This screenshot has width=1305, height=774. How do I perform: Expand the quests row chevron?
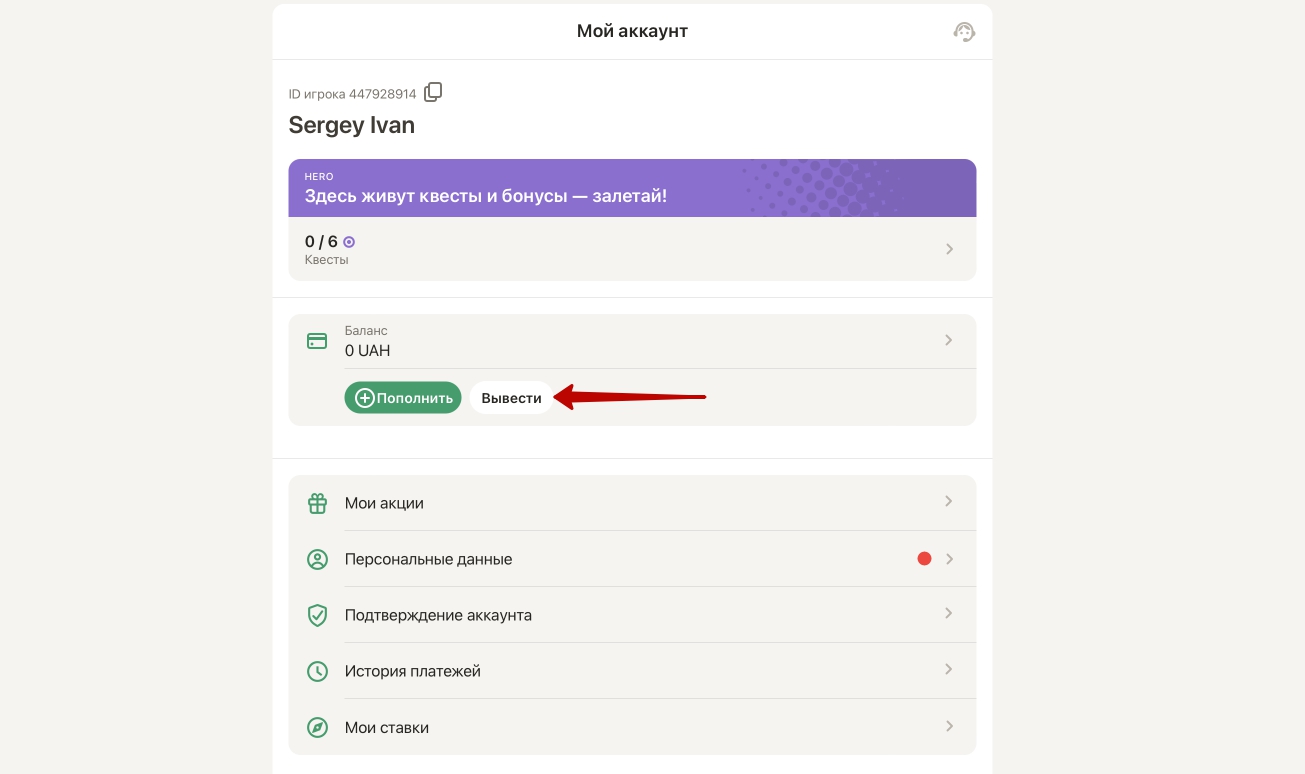coord(949,249)
